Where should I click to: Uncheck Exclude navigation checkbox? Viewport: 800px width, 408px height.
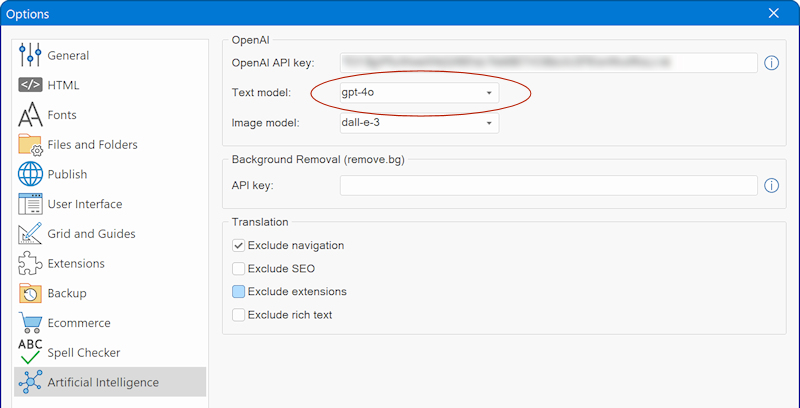238,246
